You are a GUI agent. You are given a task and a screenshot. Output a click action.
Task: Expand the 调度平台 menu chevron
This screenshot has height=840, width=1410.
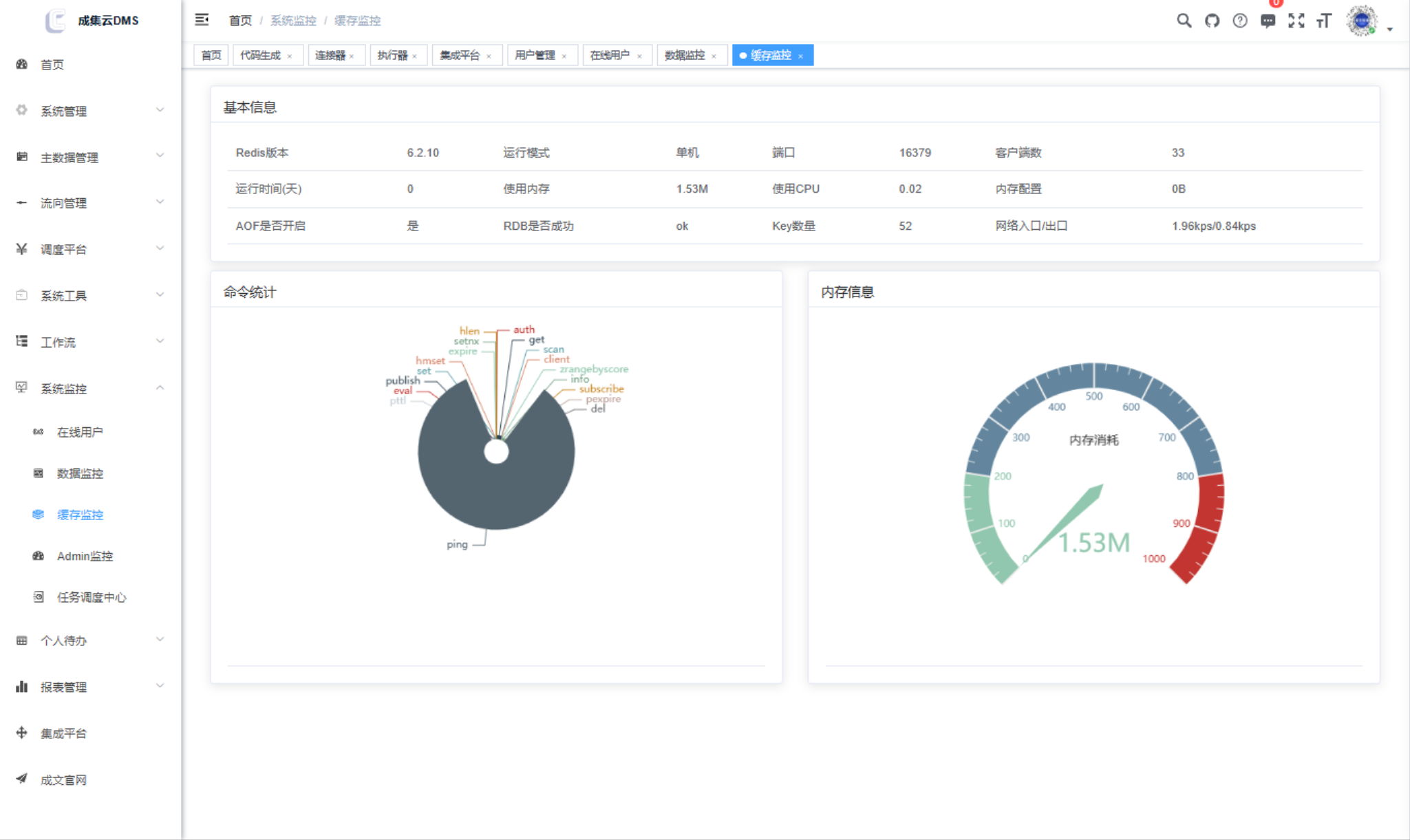(x=160, y=248)
